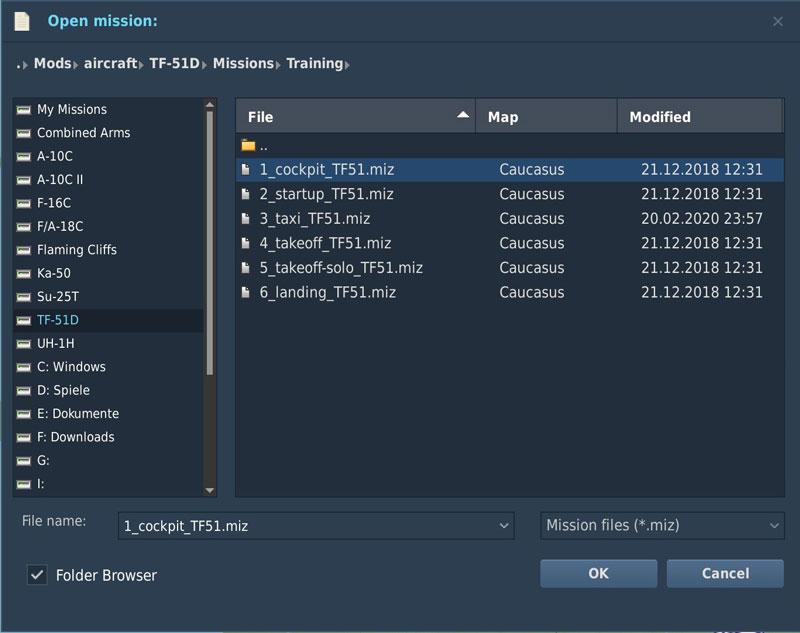Close the Open mission dialog
Screen dimensions: 800x633
click(778, 21)
